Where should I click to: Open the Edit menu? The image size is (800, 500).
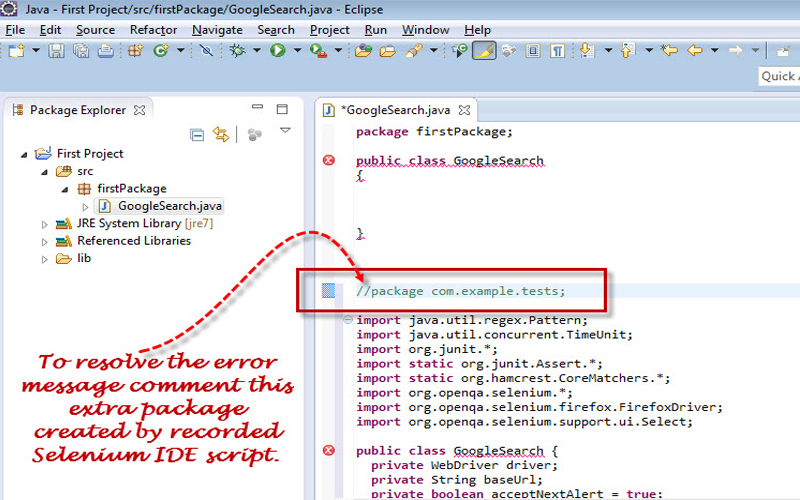pyautogui.click(x=51, y=30)
